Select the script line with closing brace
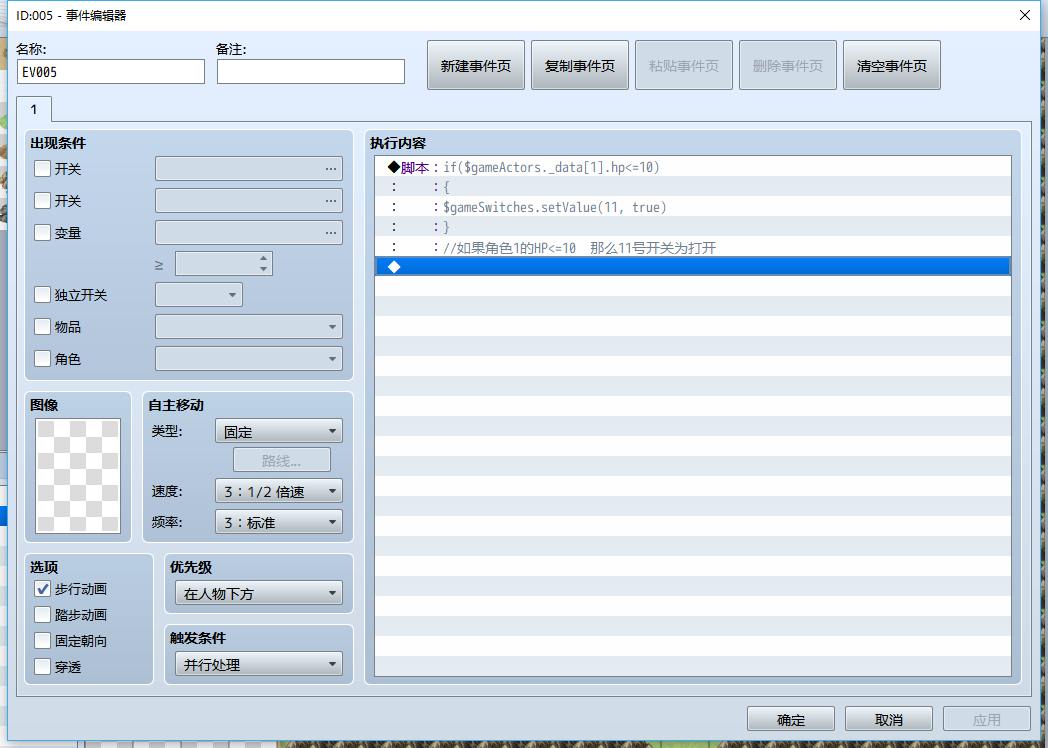This screenshot has height=748, width=1048. point(693,227)
